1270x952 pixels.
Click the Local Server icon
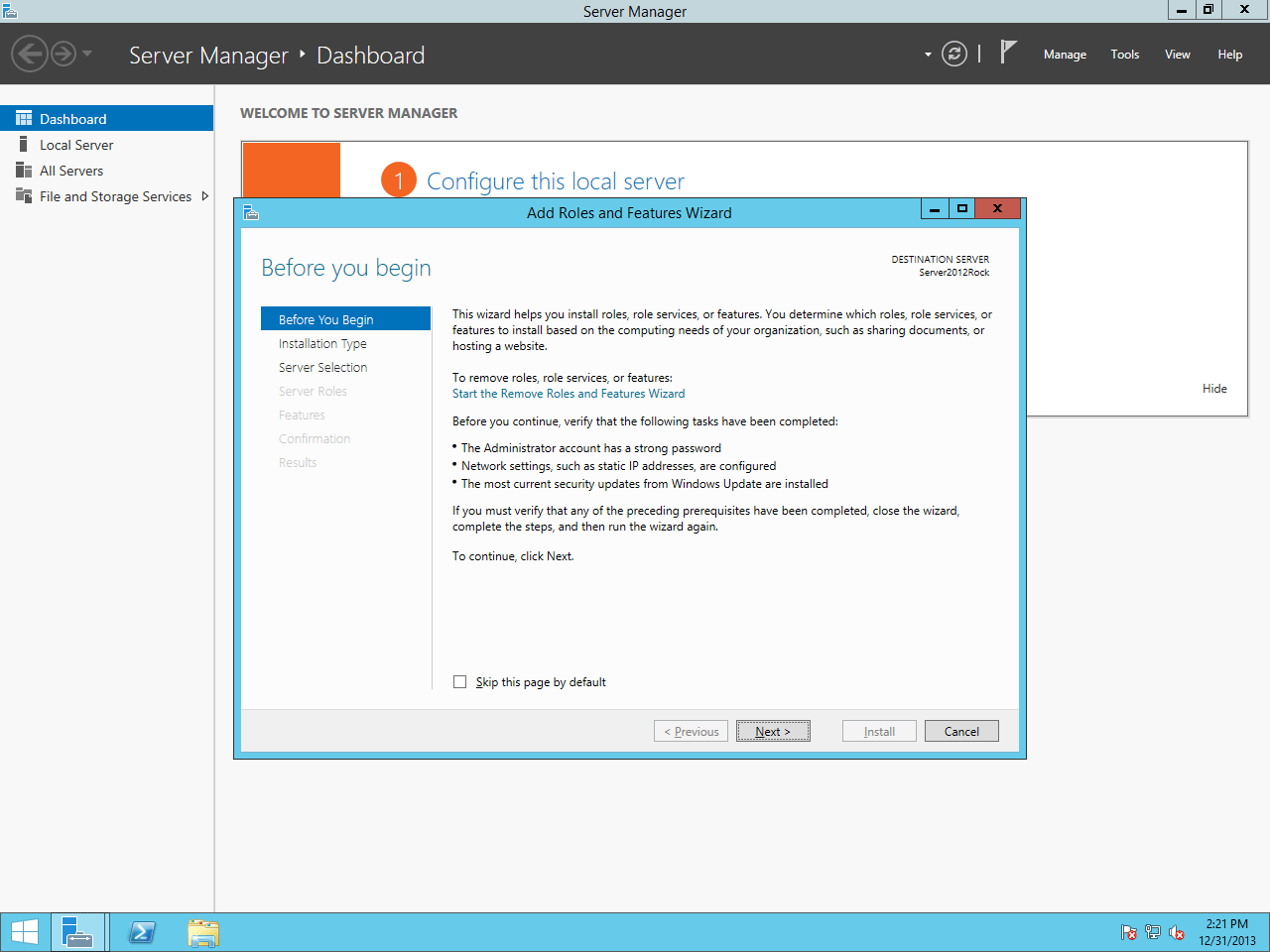tap(24, 145)
